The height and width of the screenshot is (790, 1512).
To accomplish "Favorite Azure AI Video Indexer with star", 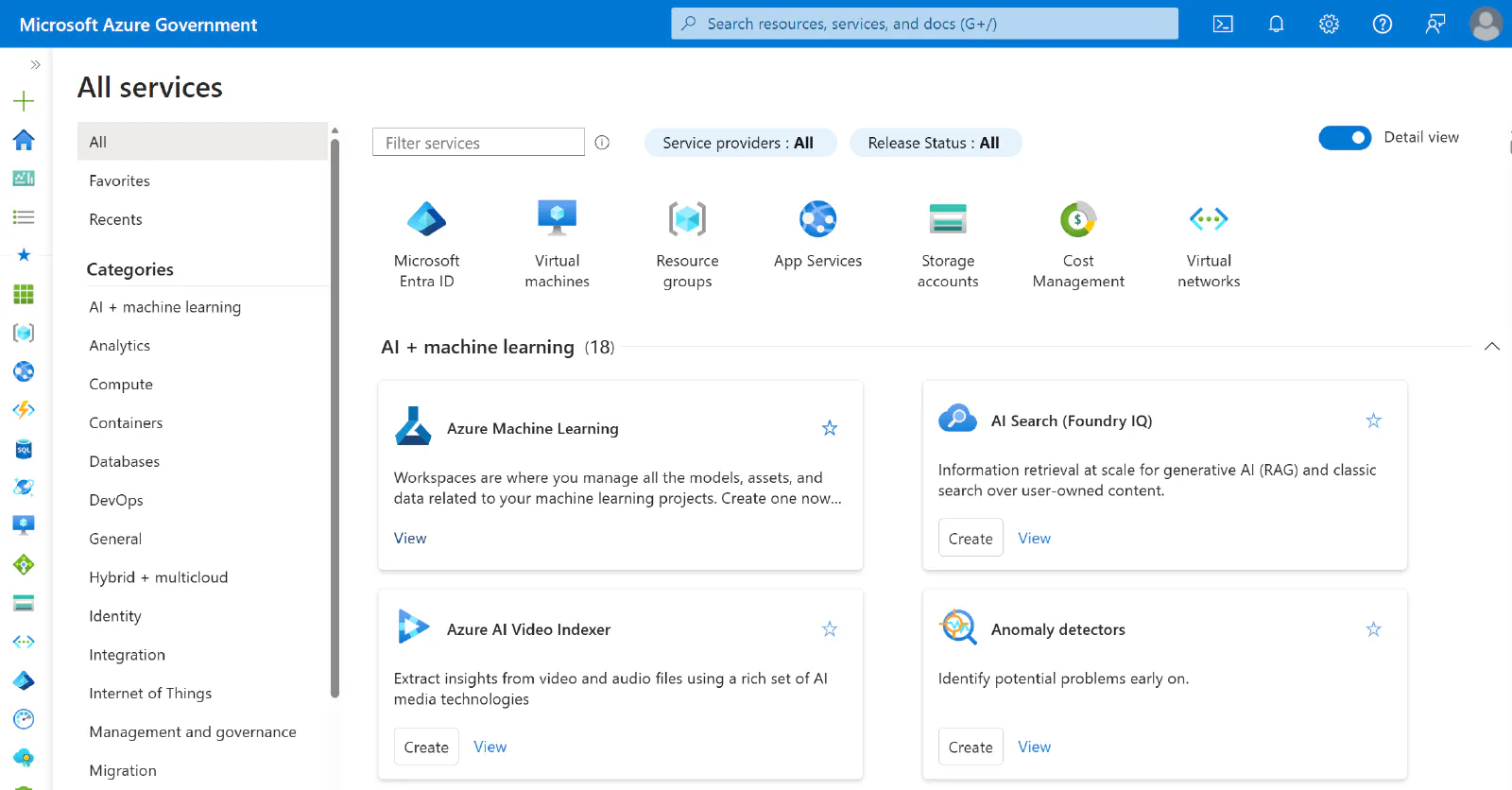I will tap(830, 629).
